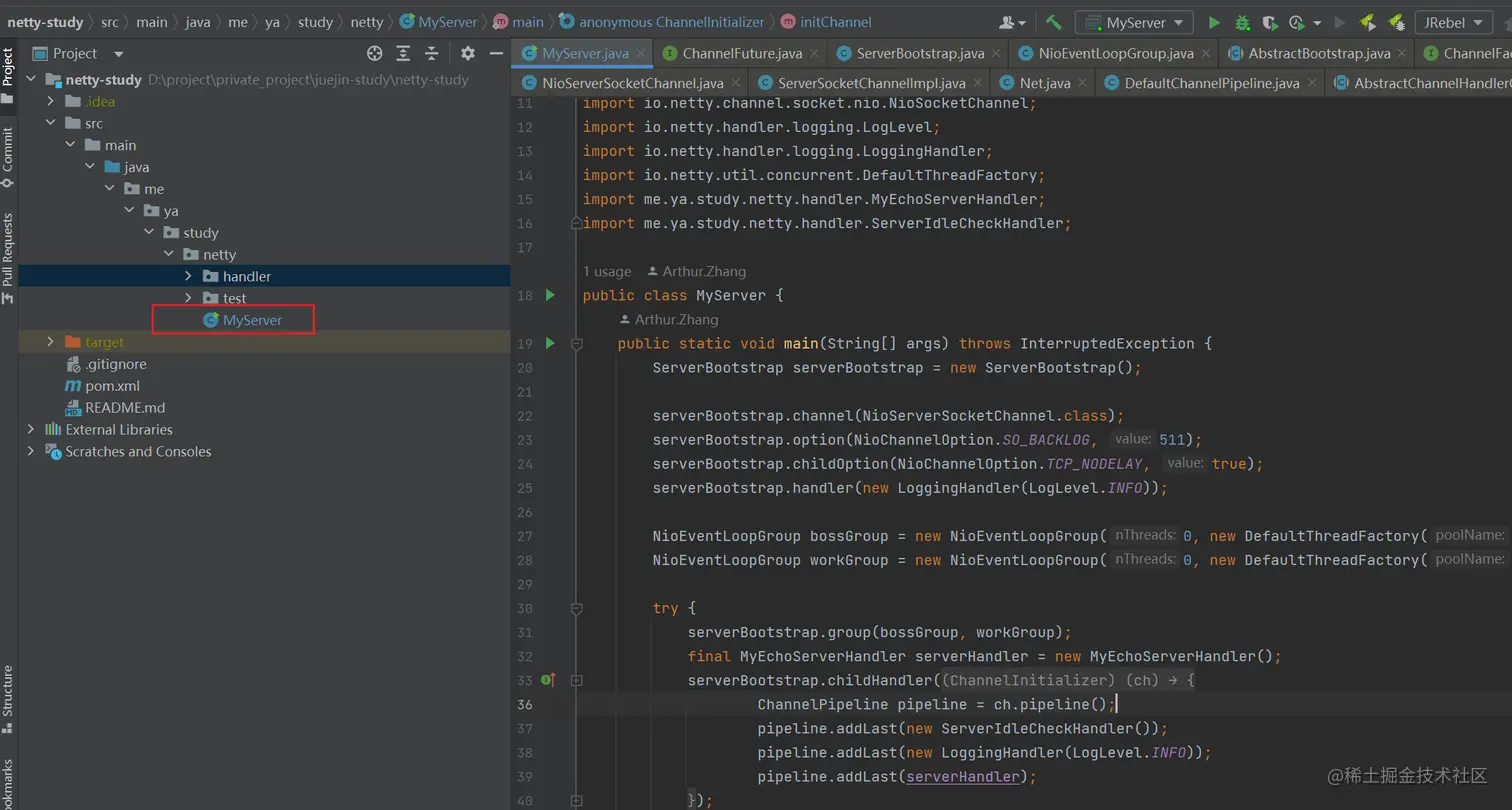Select pom.xml in project tree
This screenshot has height=810, width=1512.
[x=102, y=386]
